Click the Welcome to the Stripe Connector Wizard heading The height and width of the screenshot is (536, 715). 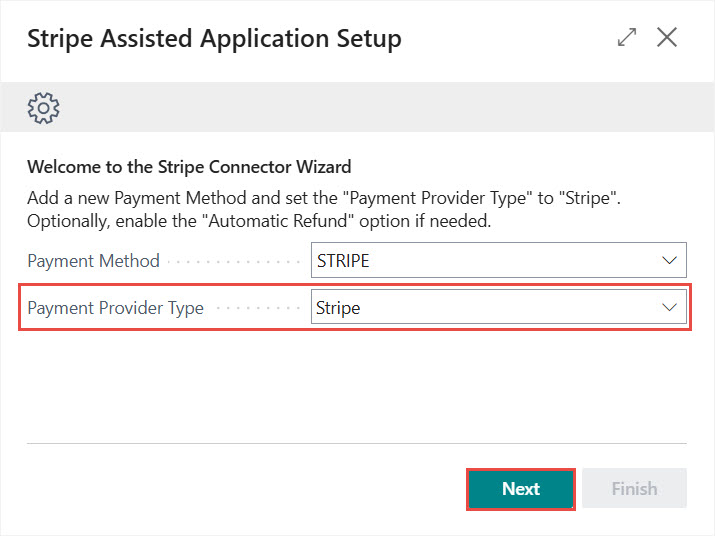189,166
